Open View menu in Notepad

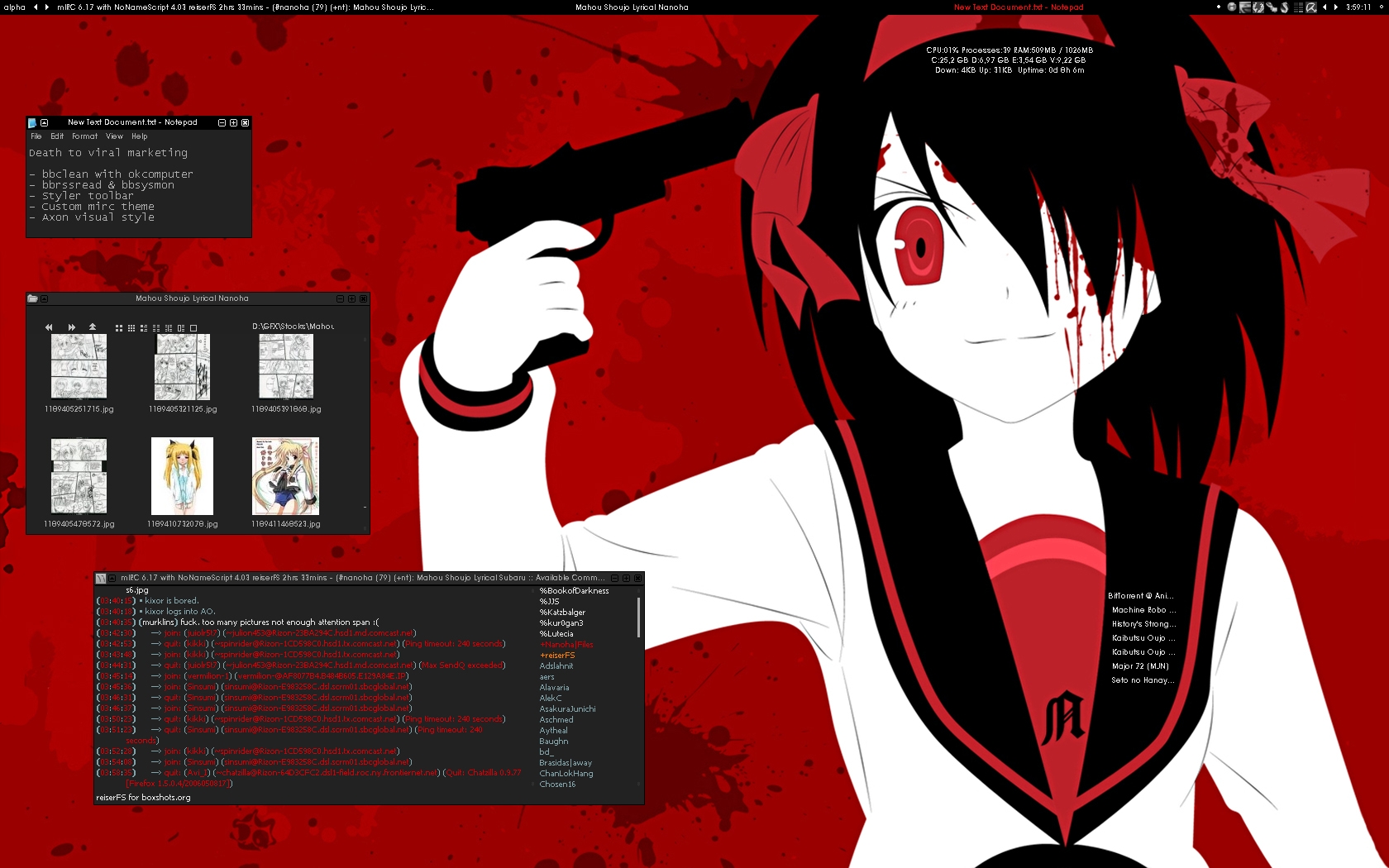tap(114, 136)
